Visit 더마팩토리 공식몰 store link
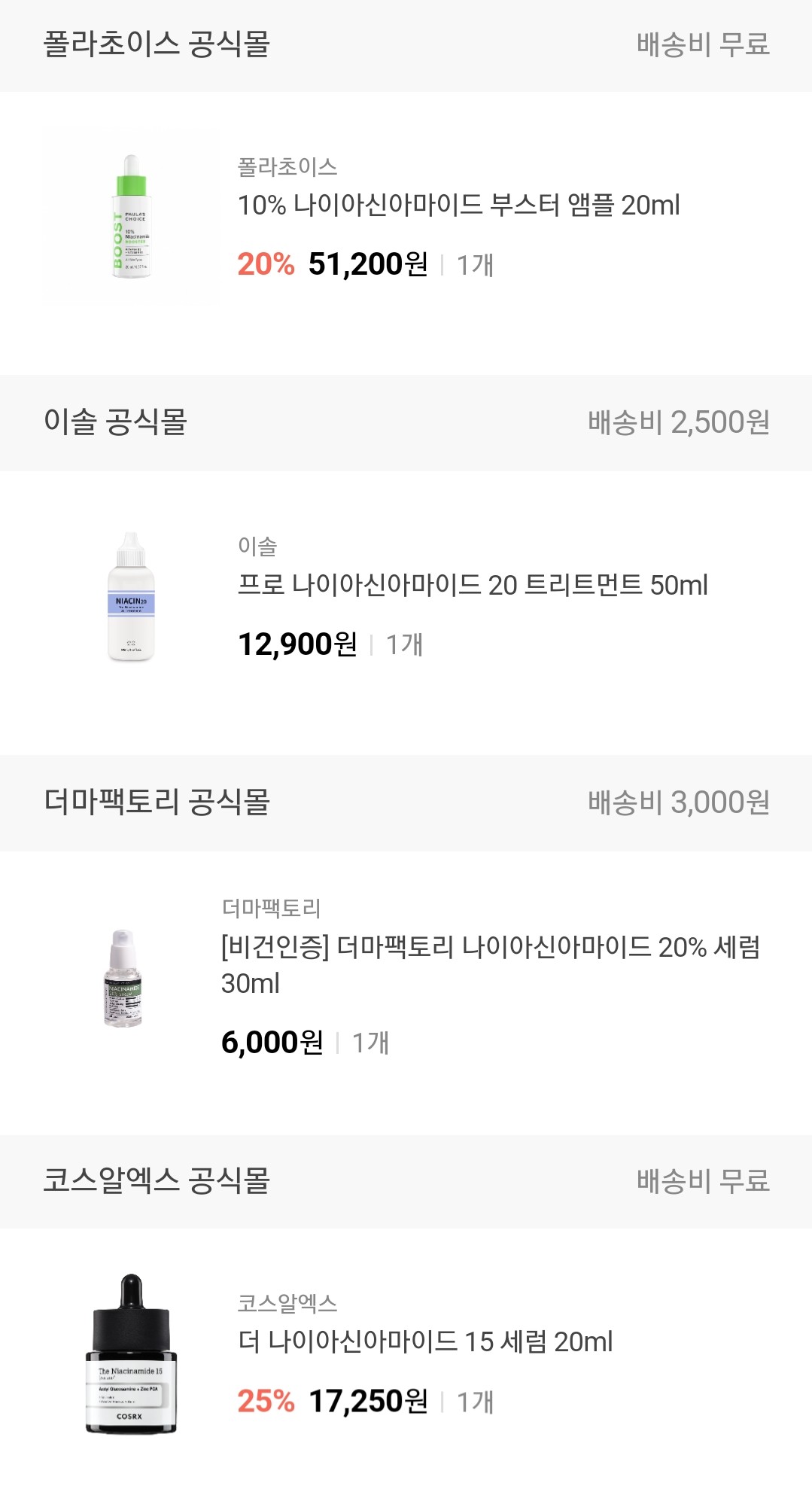 tap(157, 802)
